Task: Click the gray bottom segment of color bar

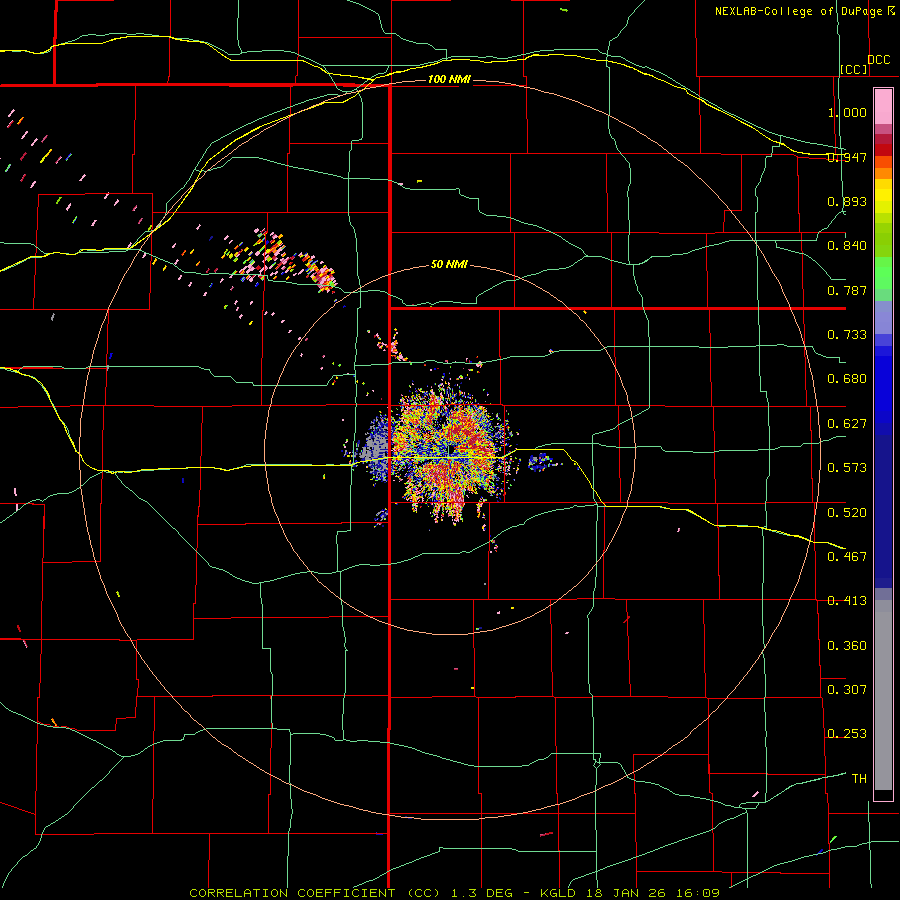Action: pyautogui.click(x=883, y=695)
